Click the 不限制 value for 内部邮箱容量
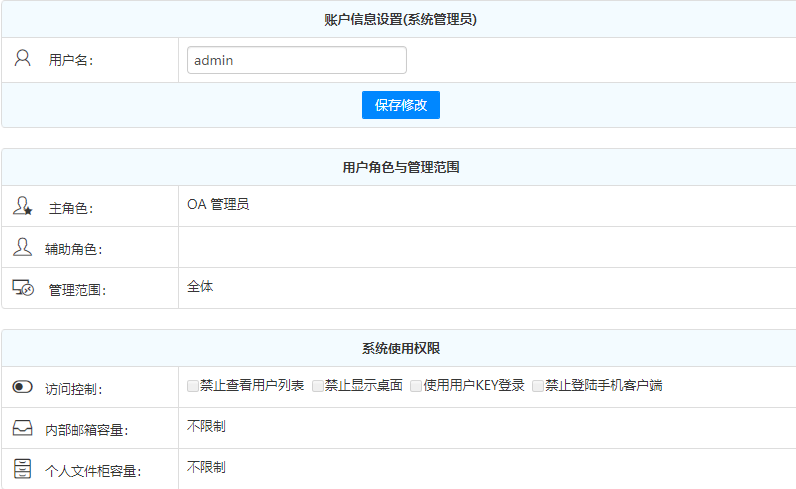 (x=206, y=426)
